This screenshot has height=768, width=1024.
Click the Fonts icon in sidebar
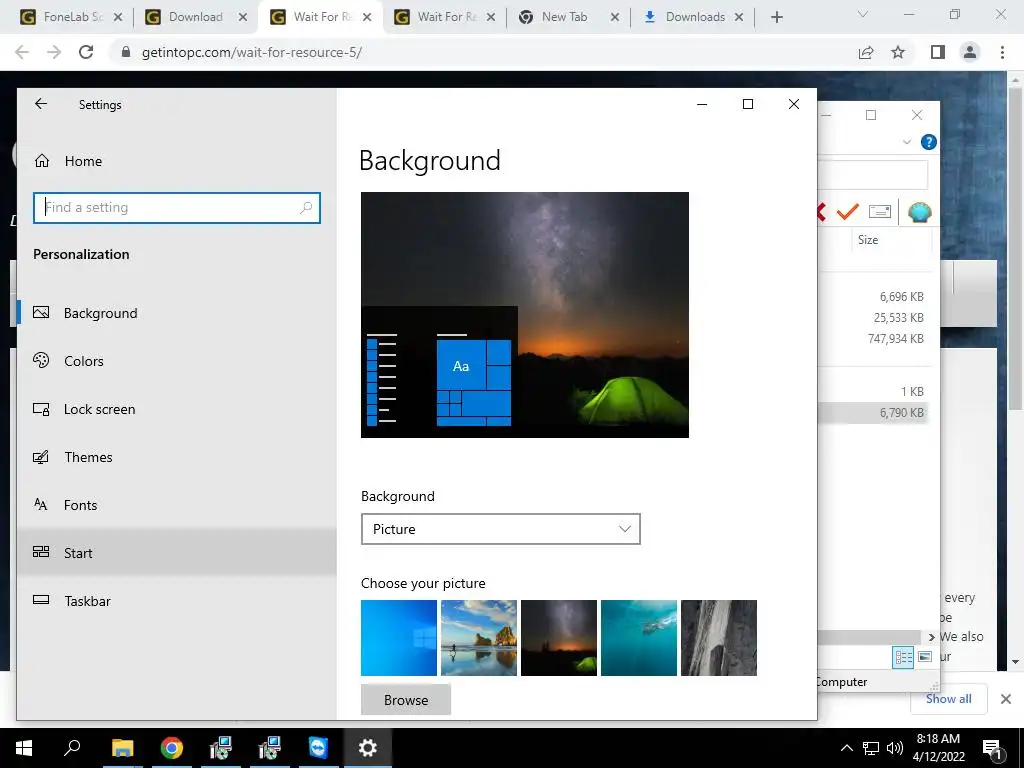pyautogui.click(x=40, y=504)
